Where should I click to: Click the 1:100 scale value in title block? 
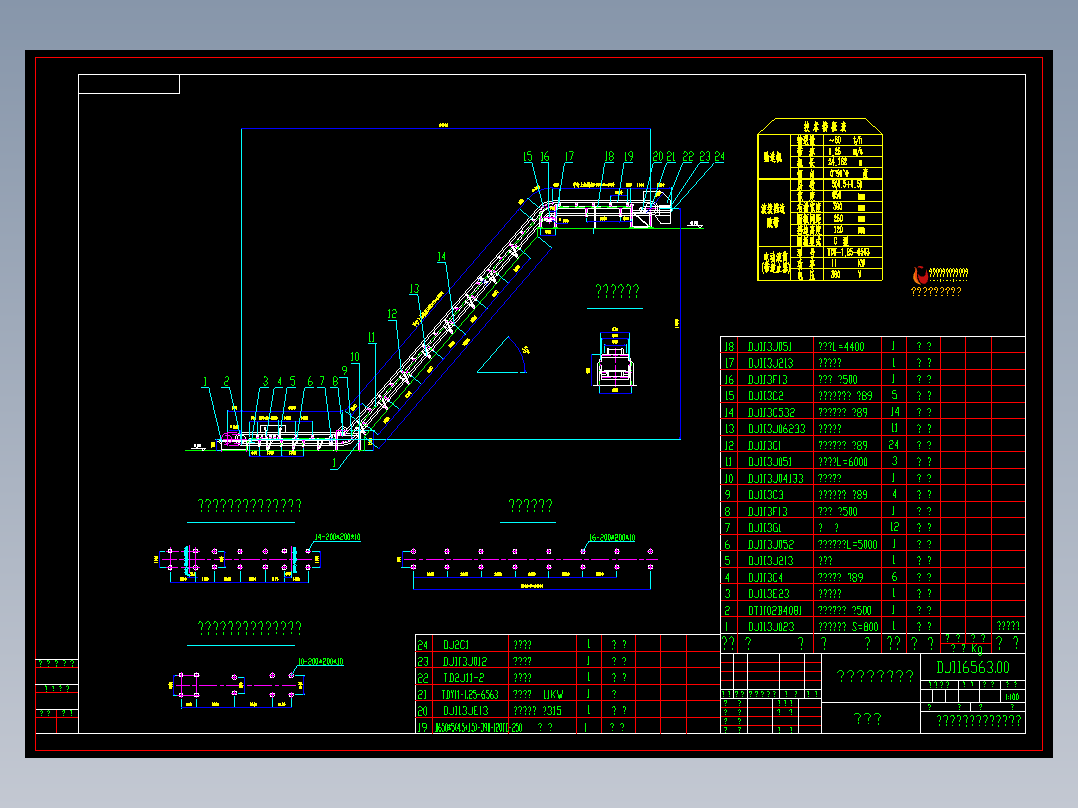pyautogui.click(x=1012, y=697)
